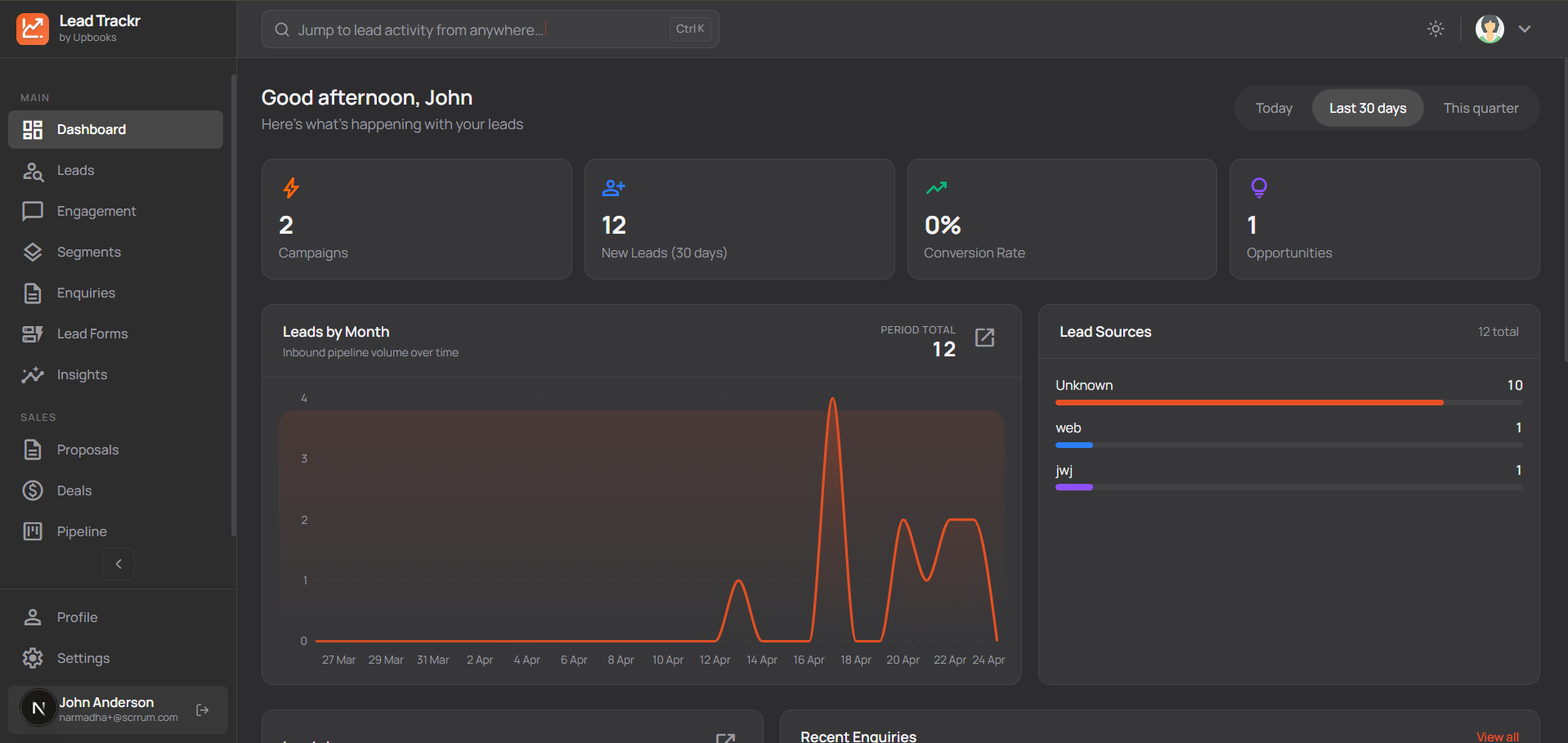Select Last 30 days range
This screenshot has width=1568, height=743.
[x=1368, y=108]
